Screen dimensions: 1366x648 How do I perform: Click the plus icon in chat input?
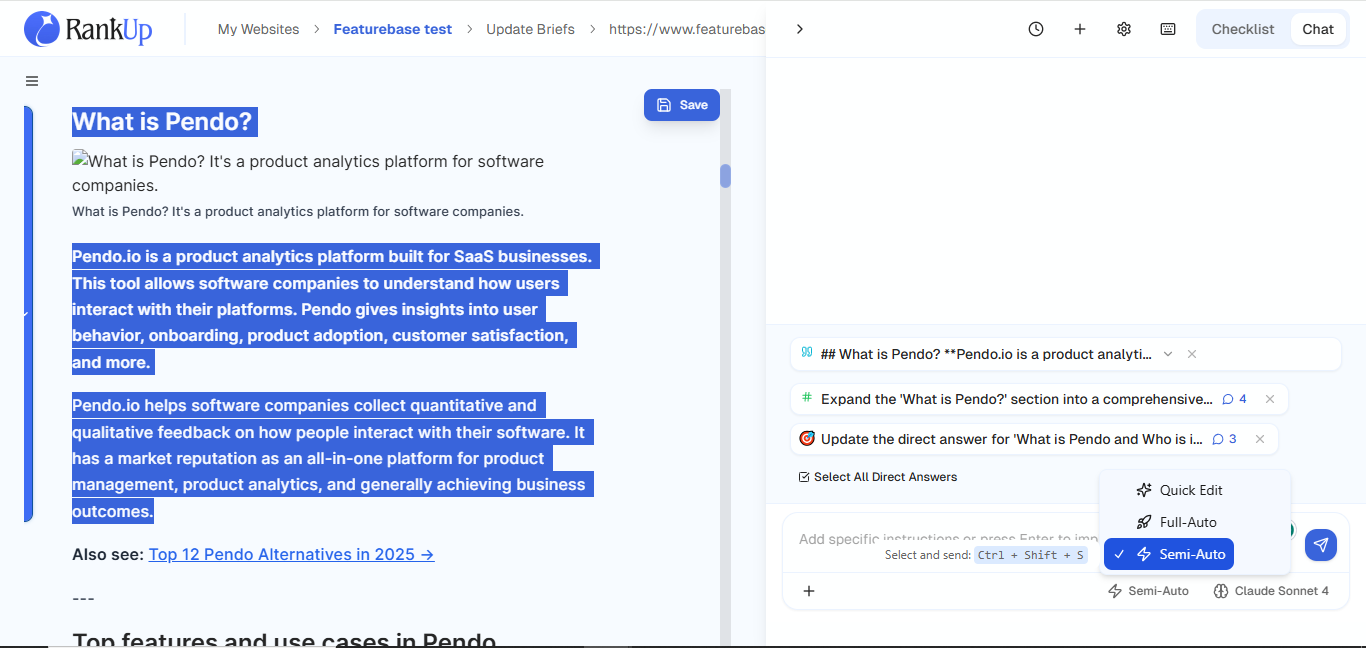(809, 591)
